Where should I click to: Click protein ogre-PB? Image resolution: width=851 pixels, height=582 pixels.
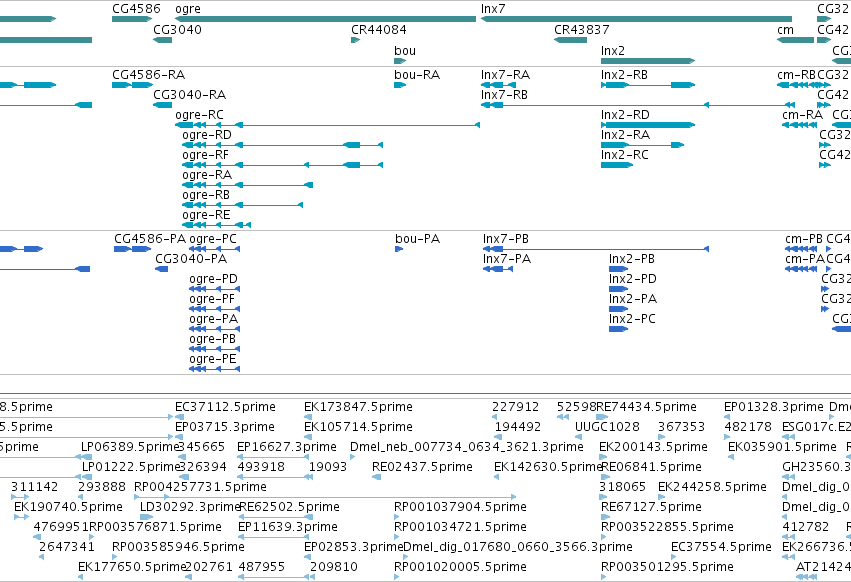tap(214, 349)
